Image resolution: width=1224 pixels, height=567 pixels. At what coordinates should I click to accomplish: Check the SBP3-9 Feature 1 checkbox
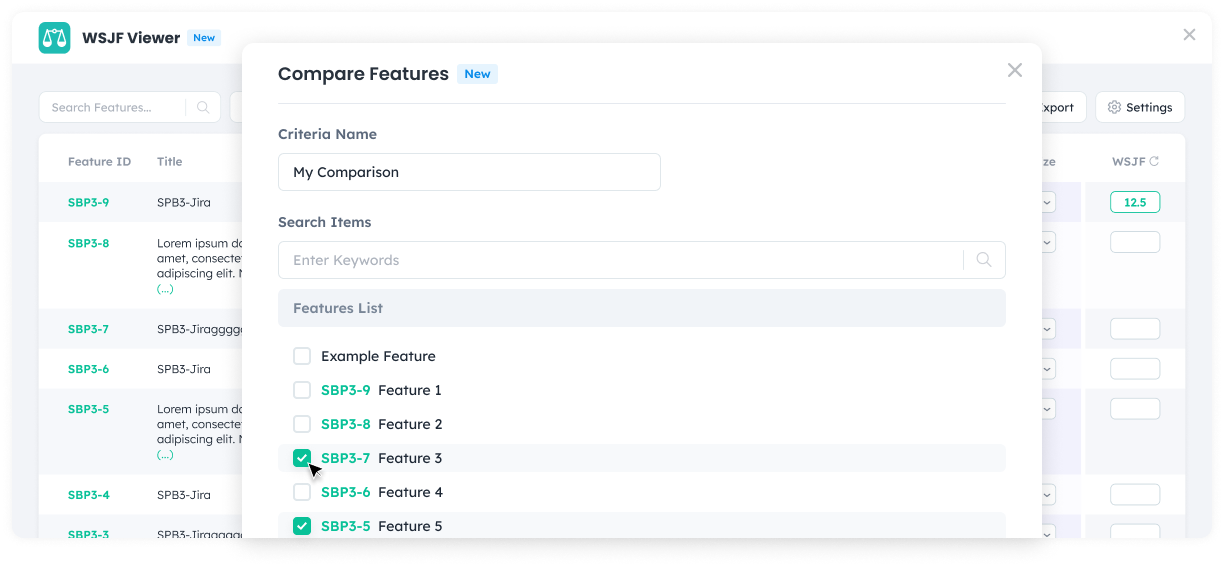[x=302, y=390]
